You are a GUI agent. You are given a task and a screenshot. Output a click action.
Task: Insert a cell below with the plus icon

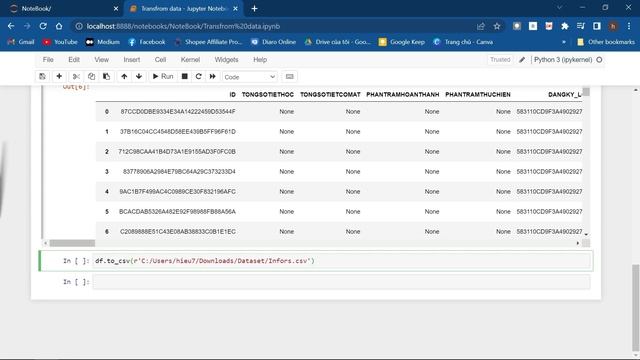point(59,76)
